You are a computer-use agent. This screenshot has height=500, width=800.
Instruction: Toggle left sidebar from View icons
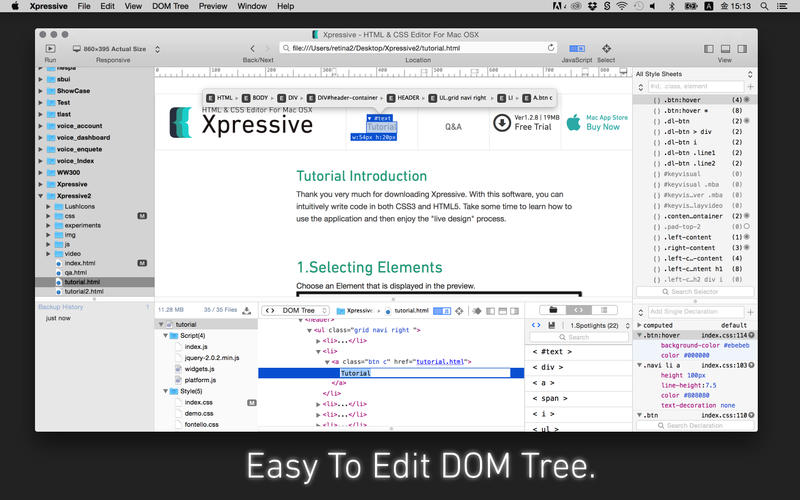(x=709, y=48)
